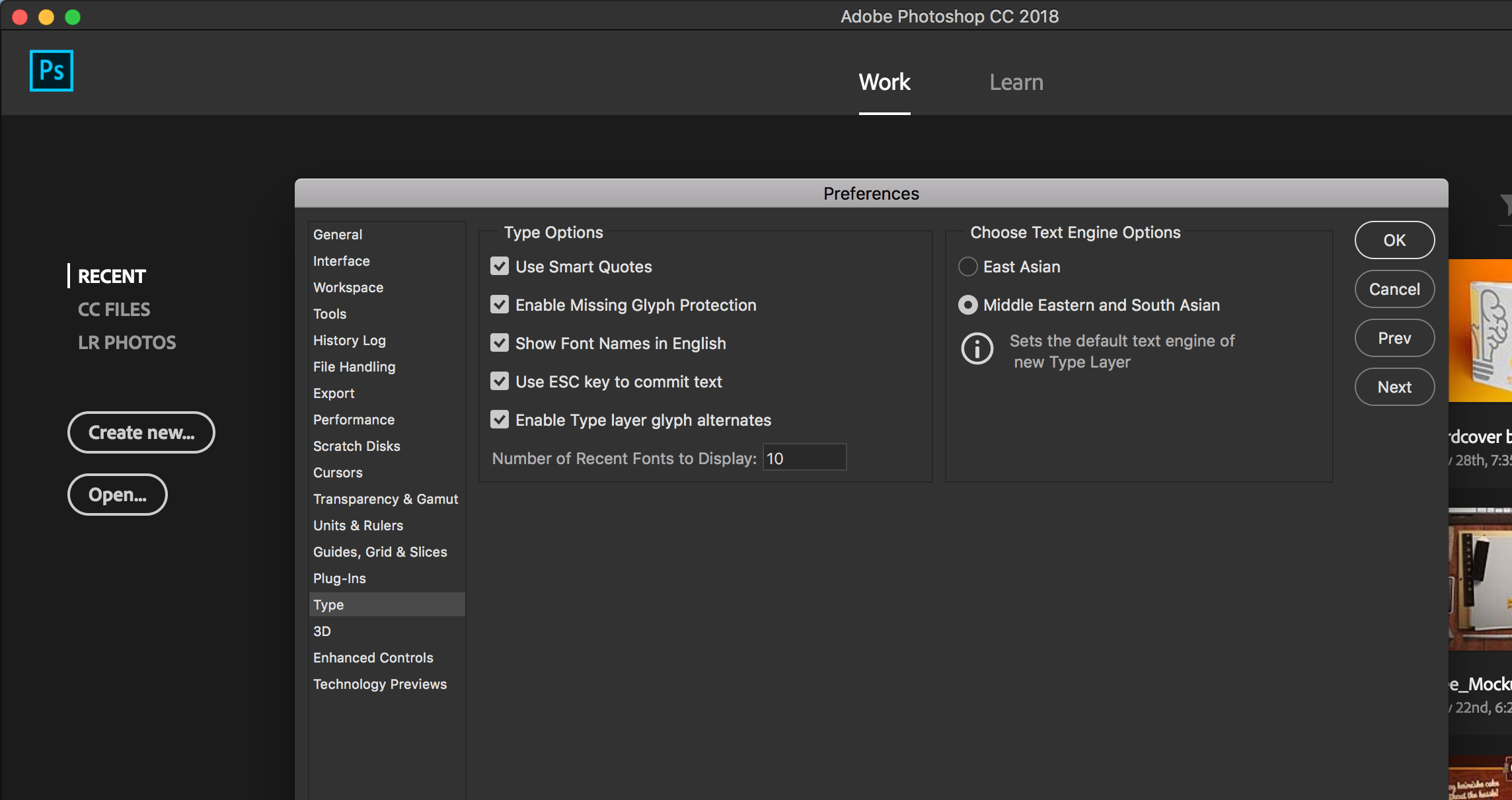Toggle Use ESC key to commit text
The width and height of the screenshot is (1512, 800).
click(x=500, y=381)
